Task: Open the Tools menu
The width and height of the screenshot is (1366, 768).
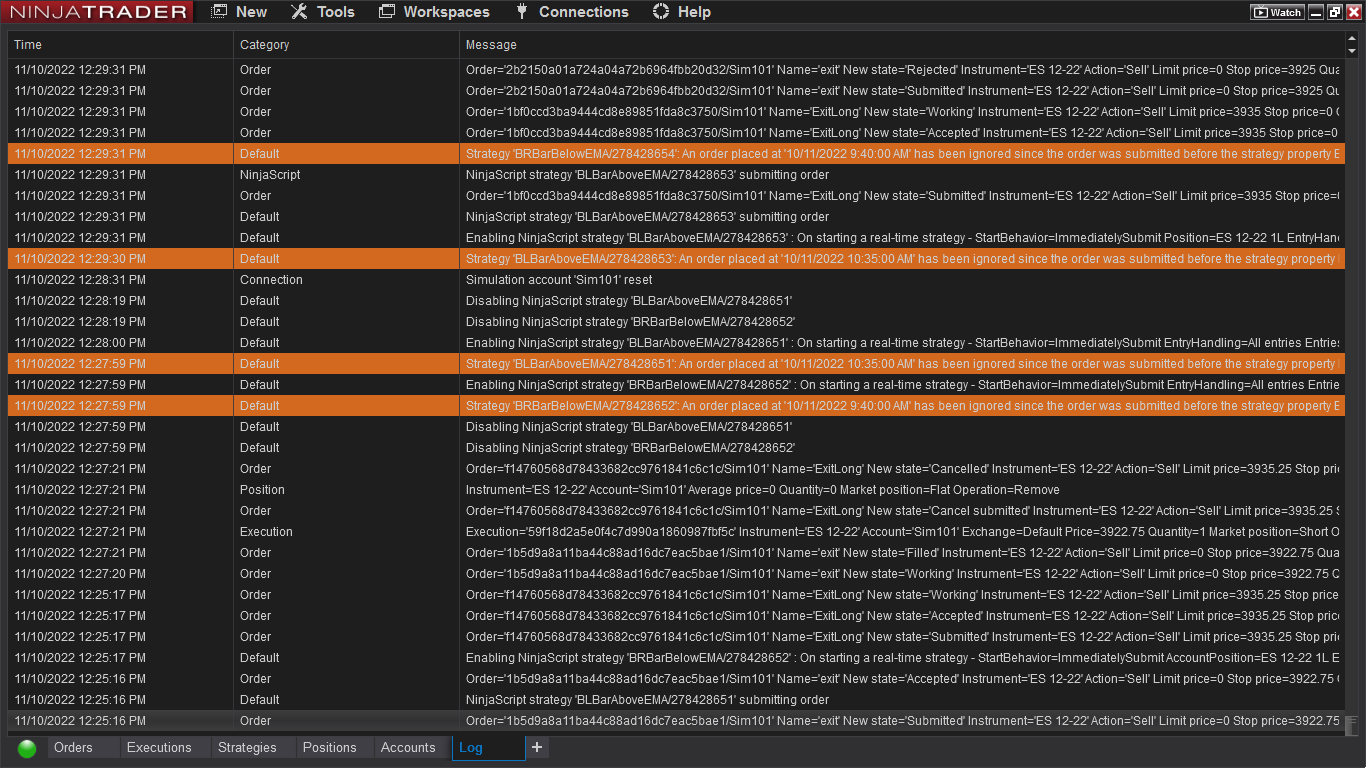Action: (x=322, y=12)
